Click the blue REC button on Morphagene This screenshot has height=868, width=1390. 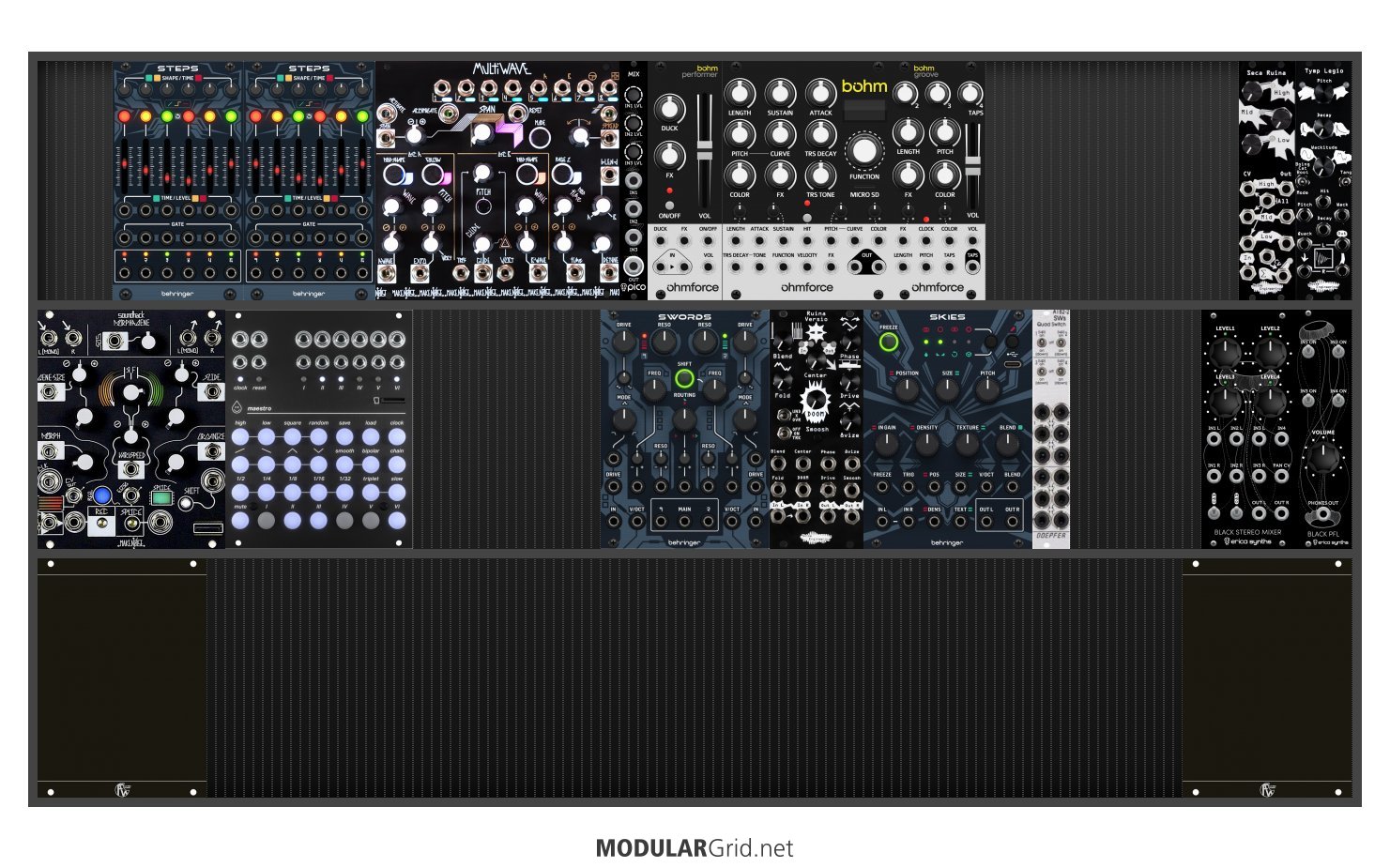point(101,495)
